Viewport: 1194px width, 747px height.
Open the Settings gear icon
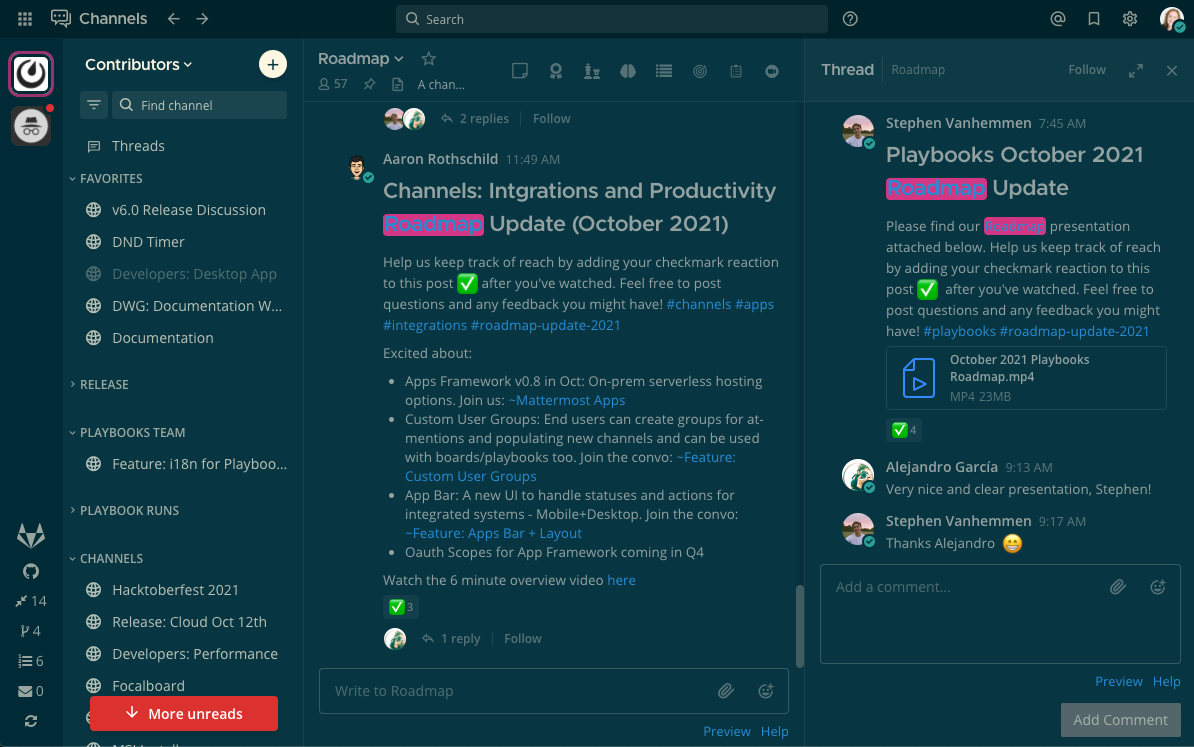click(x=1129, y=18)
